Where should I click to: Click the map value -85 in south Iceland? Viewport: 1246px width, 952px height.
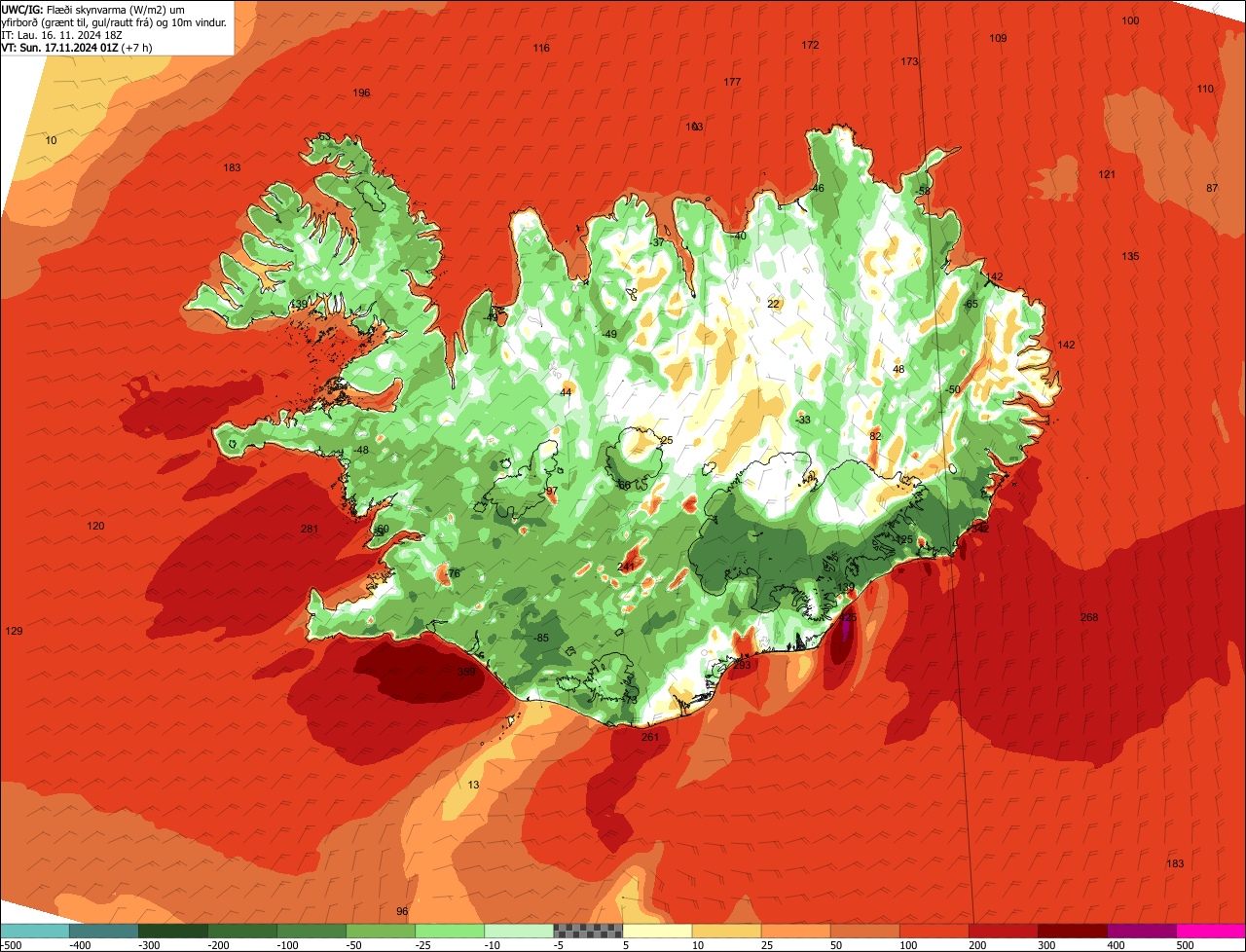pos(541,639)
